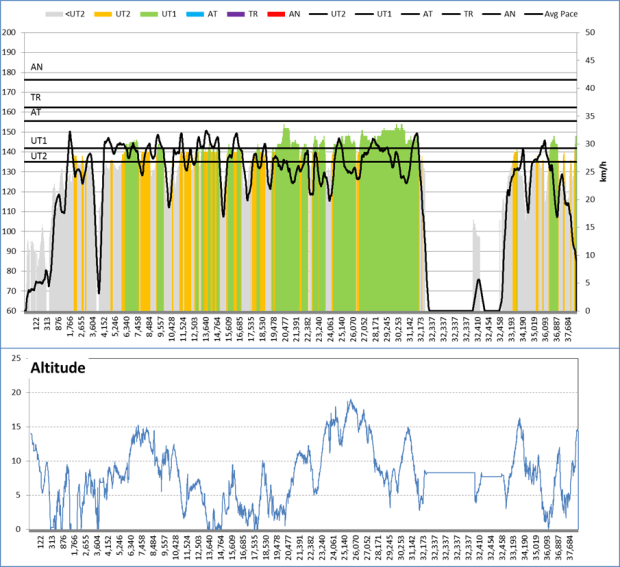The image size is (620, 567).
Task: Select the 50 value on the km/h axis
Action: [590, 32]
